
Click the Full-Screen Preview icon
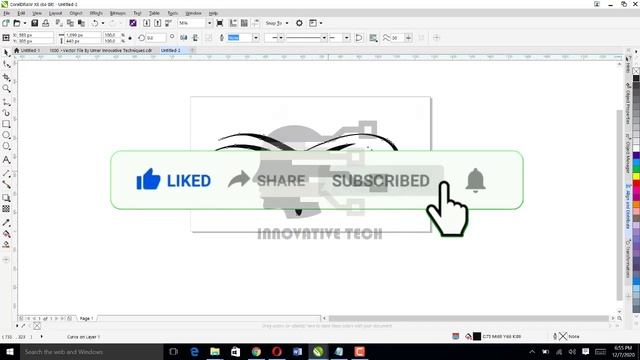coord(220,23)
